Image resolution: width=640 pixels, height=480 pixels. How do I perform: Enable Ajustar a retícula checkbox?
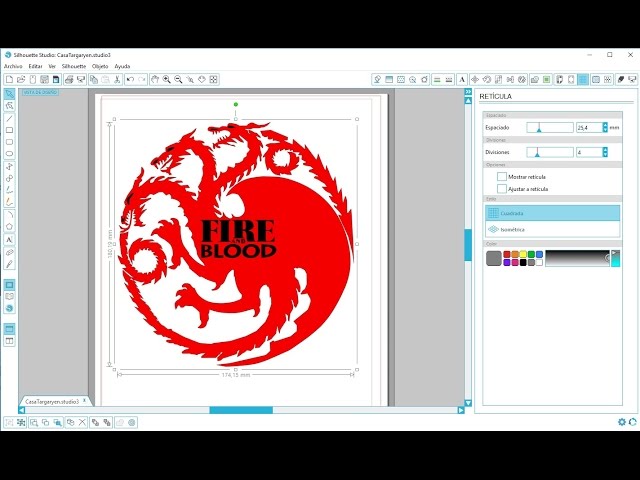point(502,189)
